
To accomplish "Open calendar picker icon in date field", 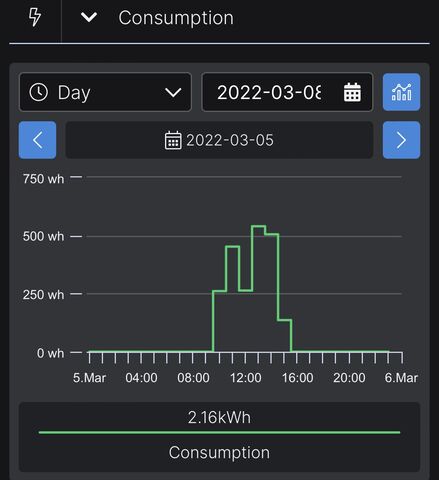I will pos(352,92).
